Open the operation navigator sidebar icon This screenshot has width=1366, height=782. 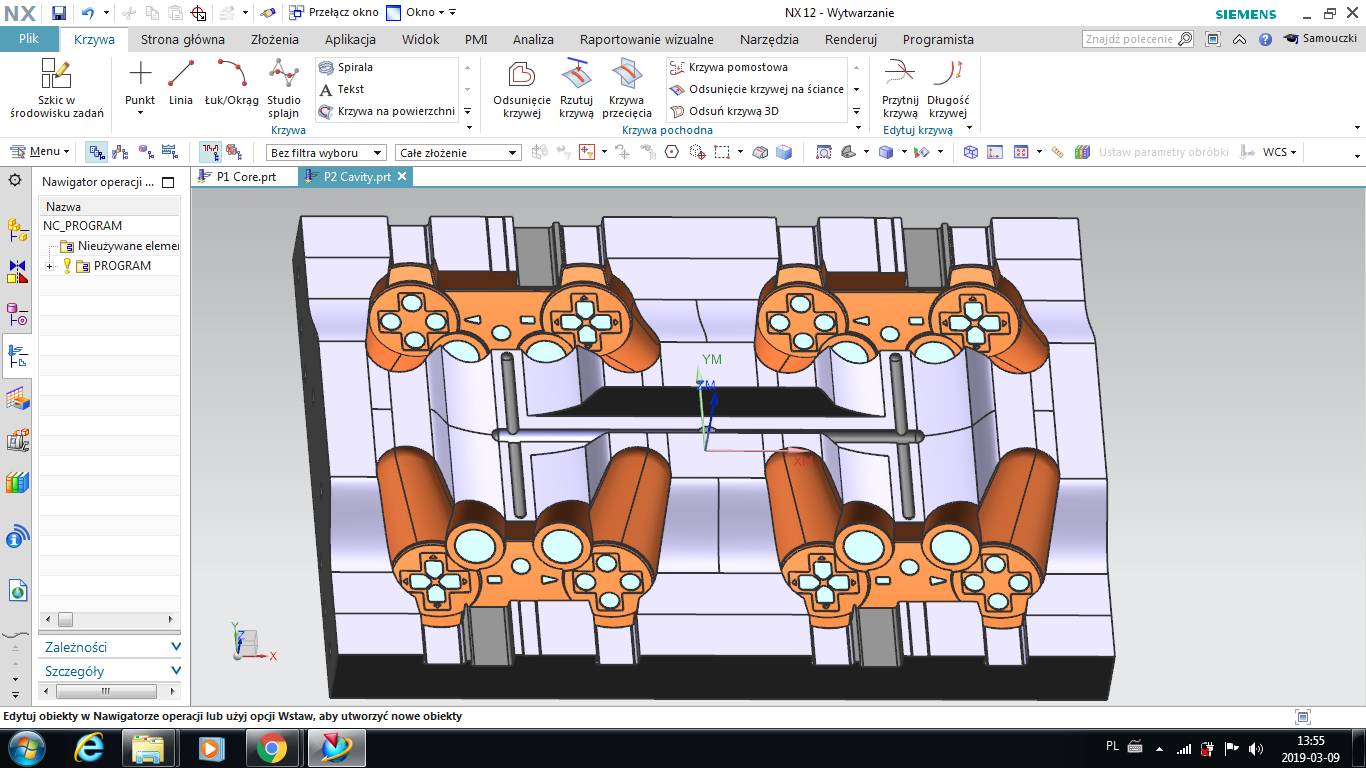[x=17, y=355]
